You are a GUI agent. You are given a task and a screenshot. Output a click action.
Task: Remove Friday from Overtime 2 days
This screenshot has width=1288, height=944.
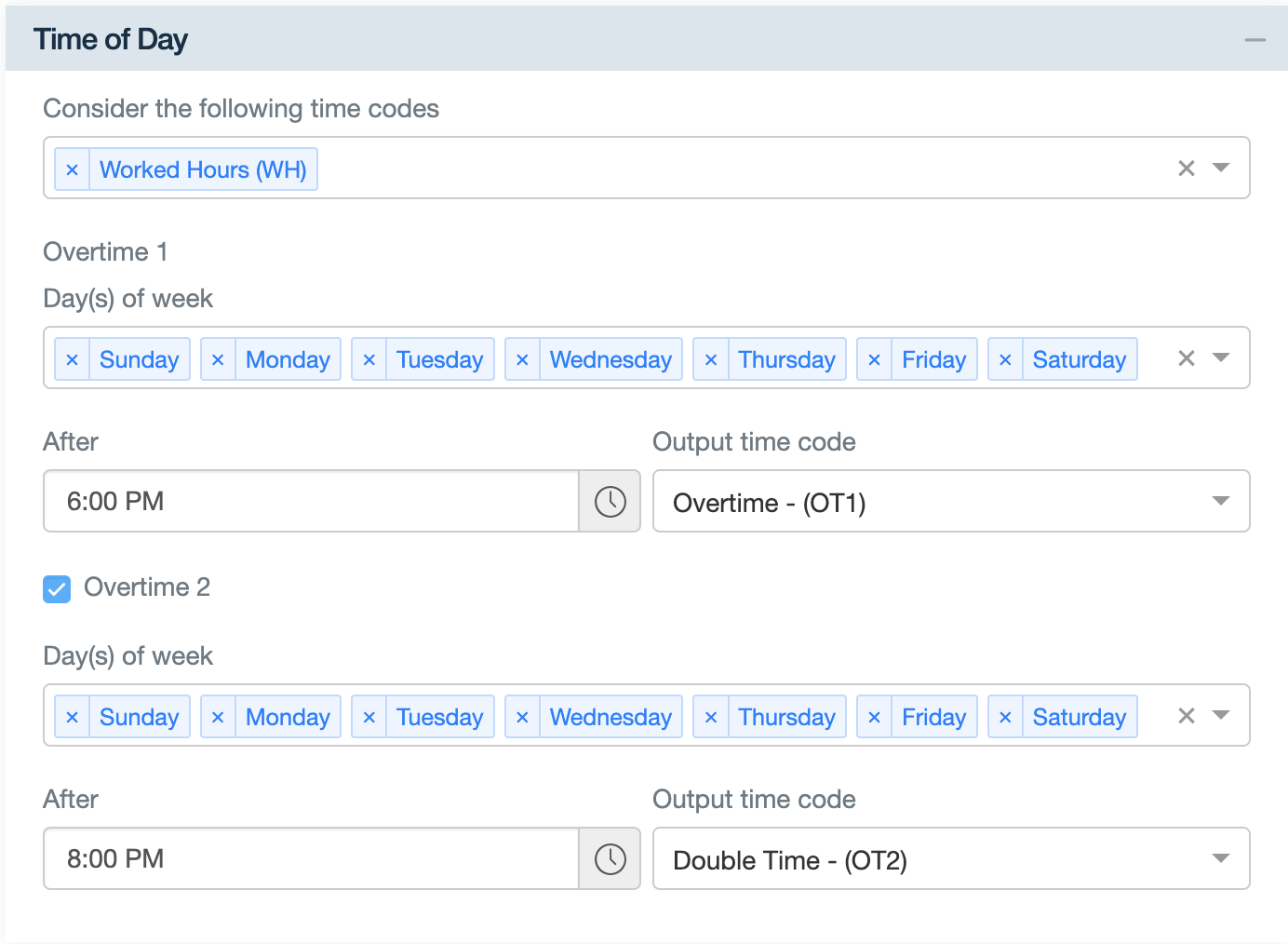click(875, 716)
